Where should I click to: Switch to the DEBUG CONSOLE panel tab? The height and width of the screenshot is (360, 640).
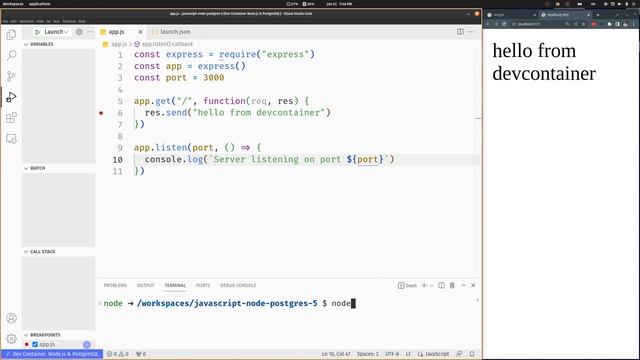coord(238,285)
